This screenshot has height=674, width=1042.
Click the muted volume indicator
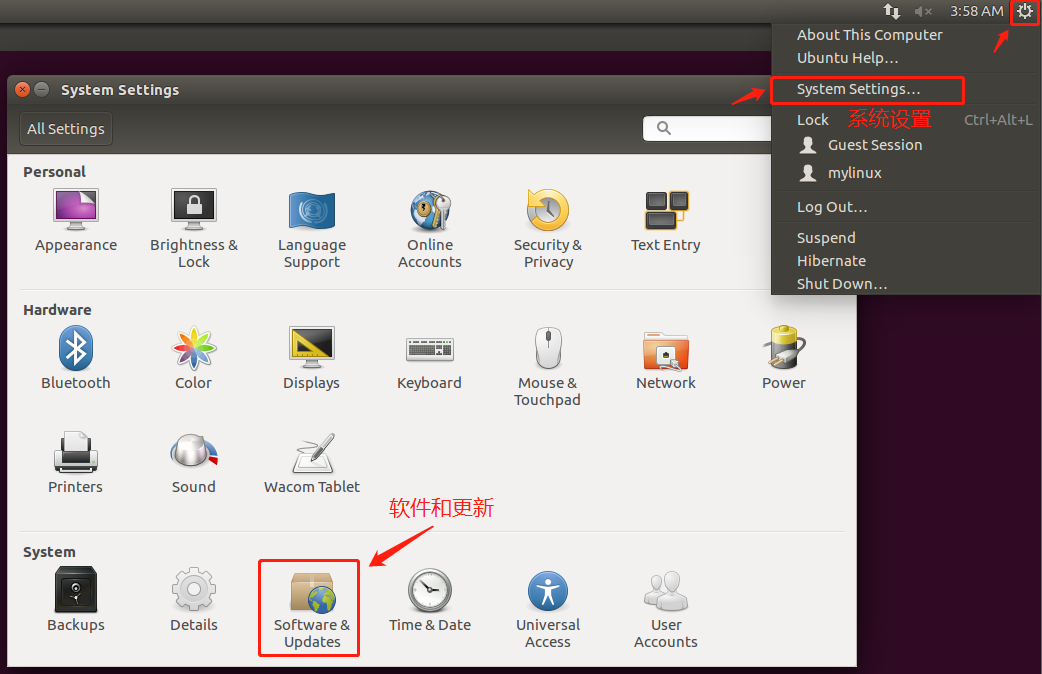click(x=923, y=11)
